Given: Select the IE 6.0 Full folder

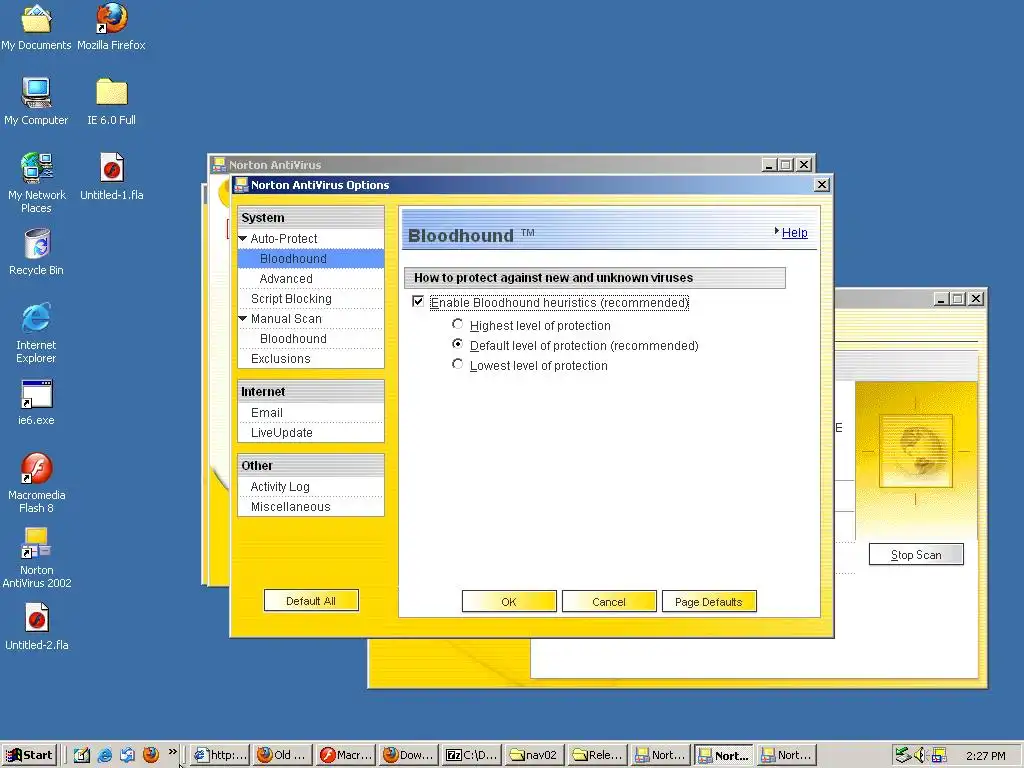Looking at the screenshot, I should (112, 101).
